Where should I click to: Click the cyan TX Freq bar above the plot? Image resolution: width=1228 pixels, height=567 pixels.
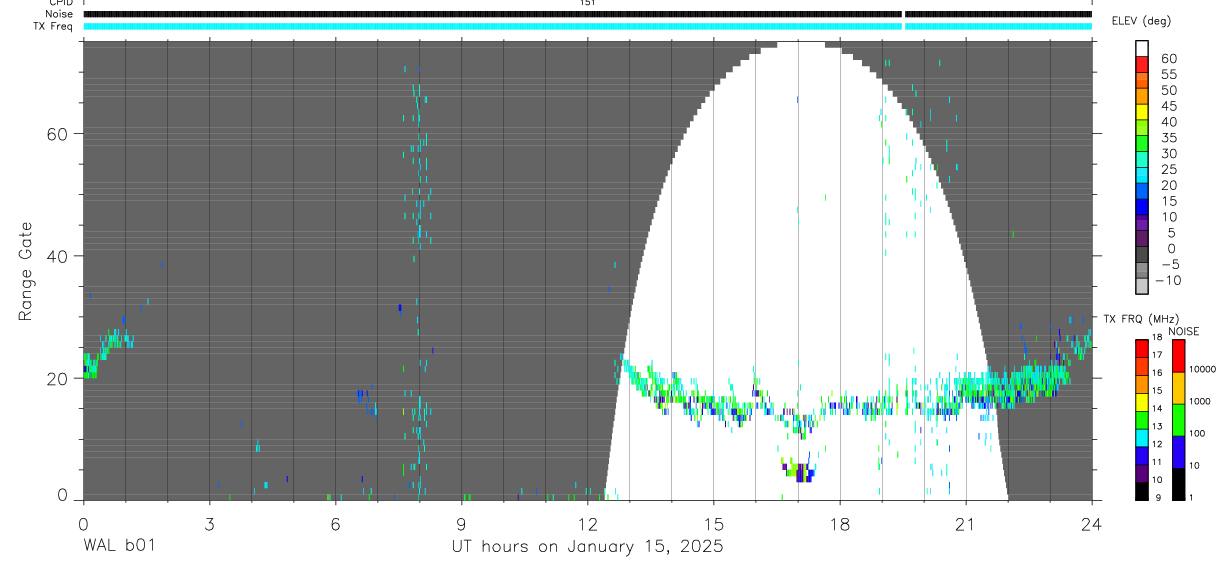click(588, 26)
